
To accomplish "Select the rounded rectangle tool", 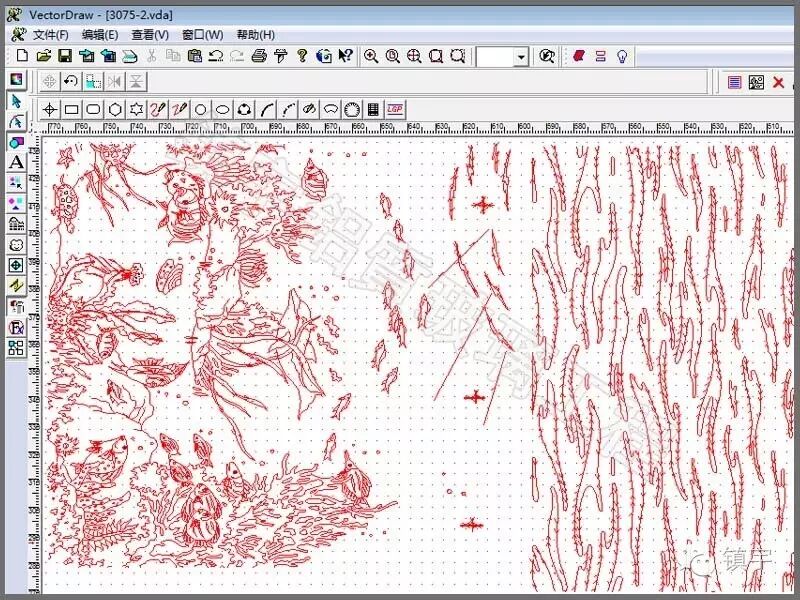I will [93, 109].
